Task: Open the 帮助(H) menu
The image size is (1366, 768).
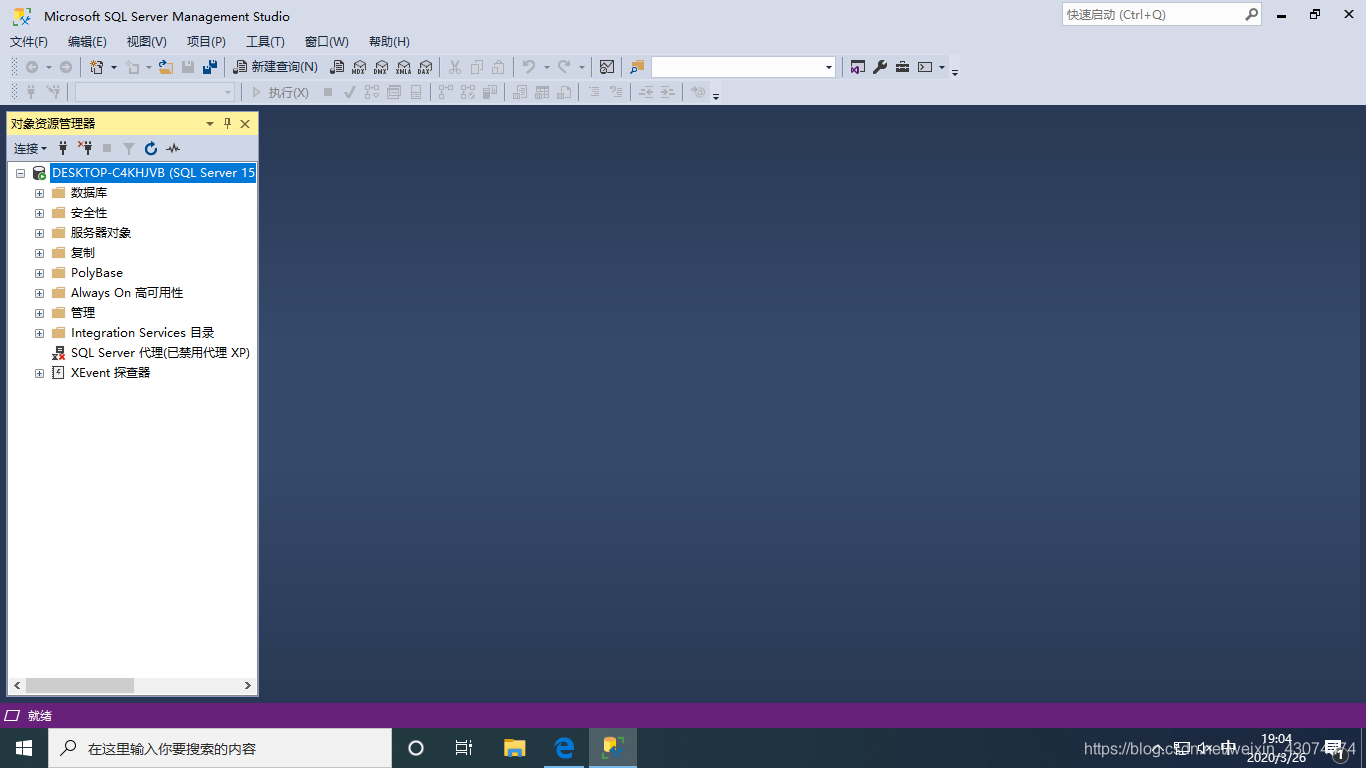Action: [389, 41]
